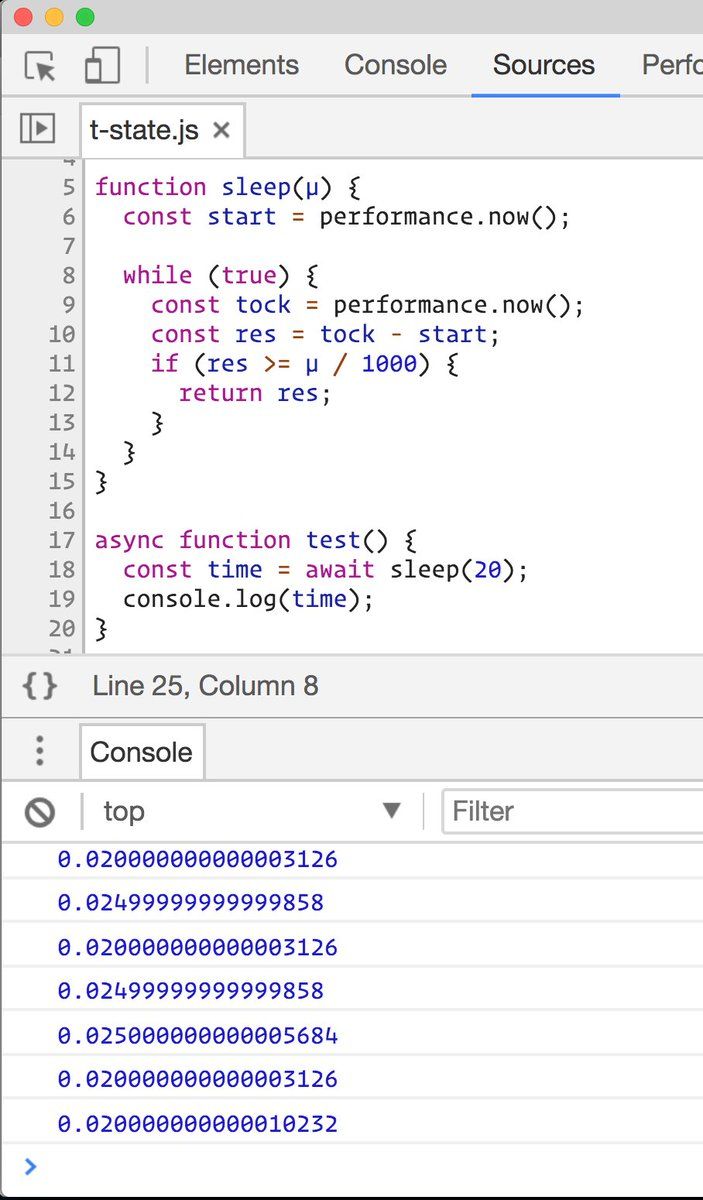The height and width of the screenshot is (1200, 703).
Task: Pretty print code with curly braces icon
Action: [x=39, y=686]
